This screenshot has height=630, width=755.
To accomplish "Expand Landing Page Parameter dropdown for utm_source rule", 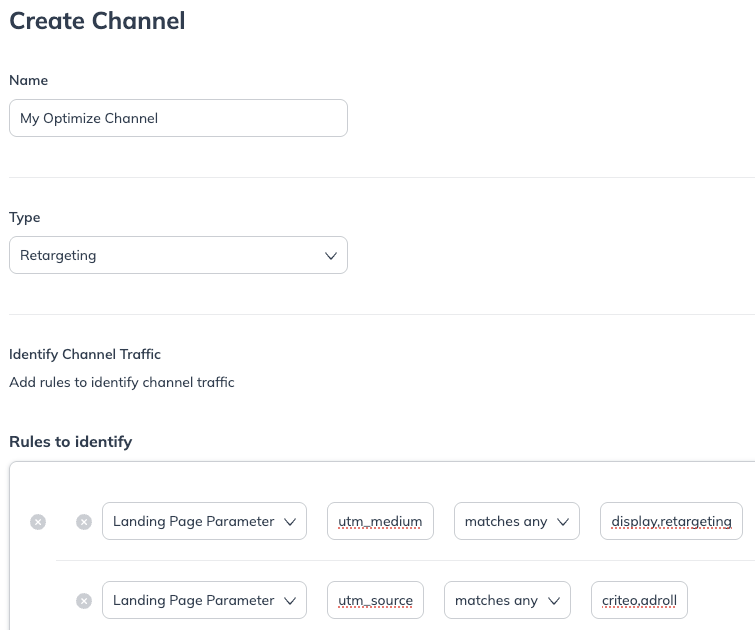I will tap(204, 601).
